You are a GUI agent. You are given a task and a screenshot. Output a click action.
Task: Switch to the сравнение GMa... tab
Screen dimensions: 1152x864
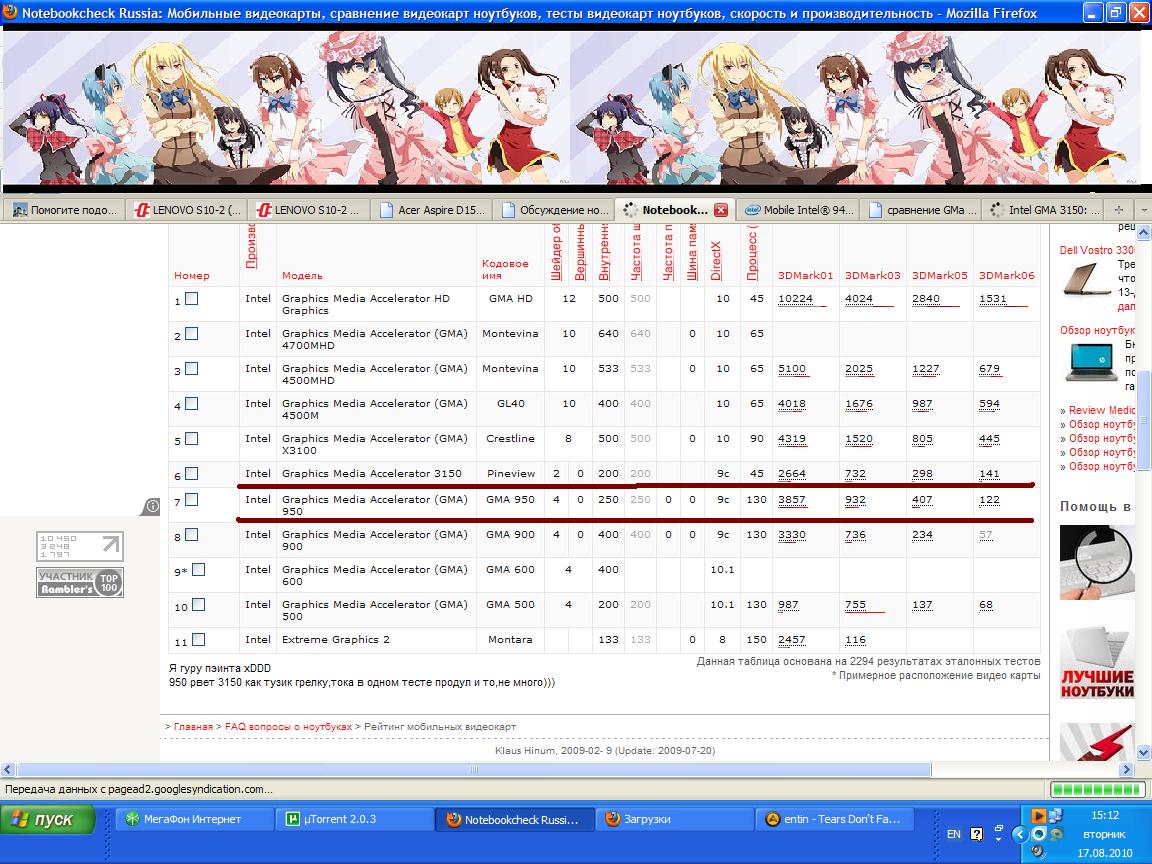[x=922, y=210]
